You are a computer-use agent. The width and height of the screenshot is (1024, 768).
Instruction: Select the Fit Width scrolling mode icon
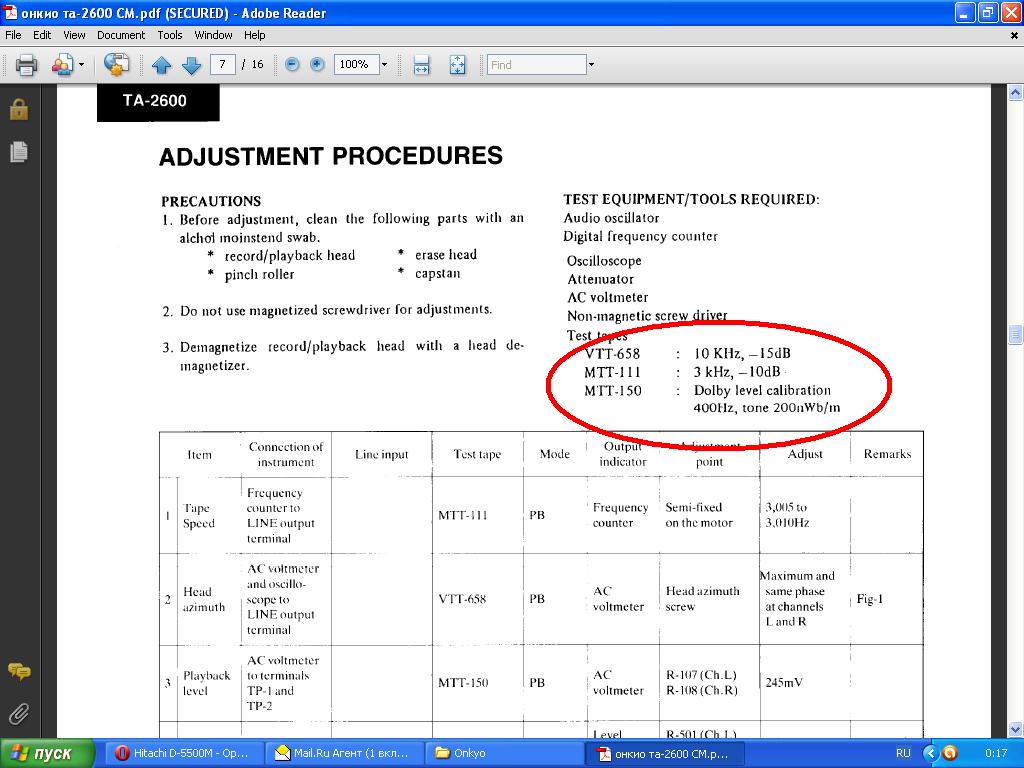click(x=422, y=65)
